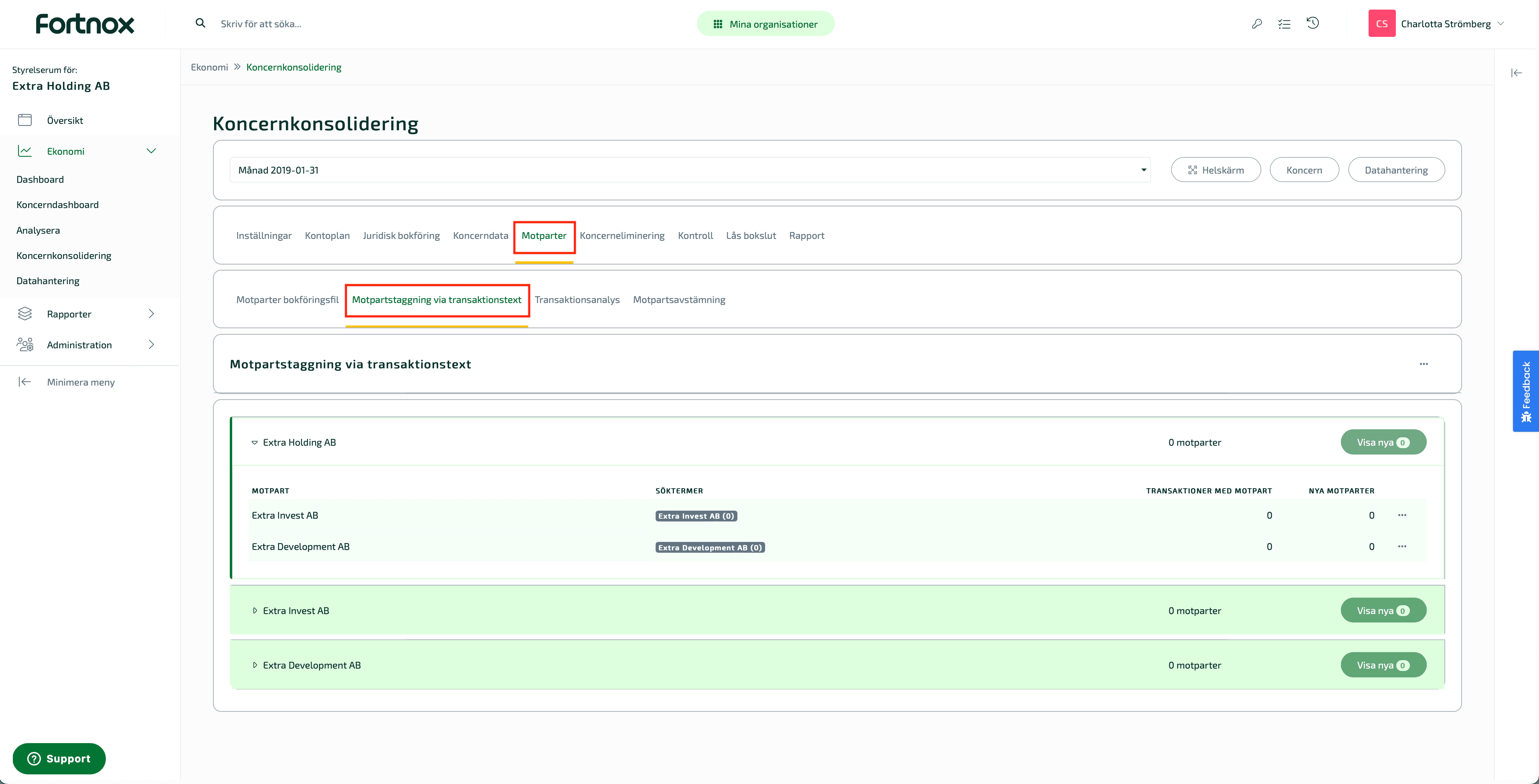Switch to the Juridisk bokföring tab
Screen dimensions: 1539x784
pyautogui.click(x=401, y=235)
